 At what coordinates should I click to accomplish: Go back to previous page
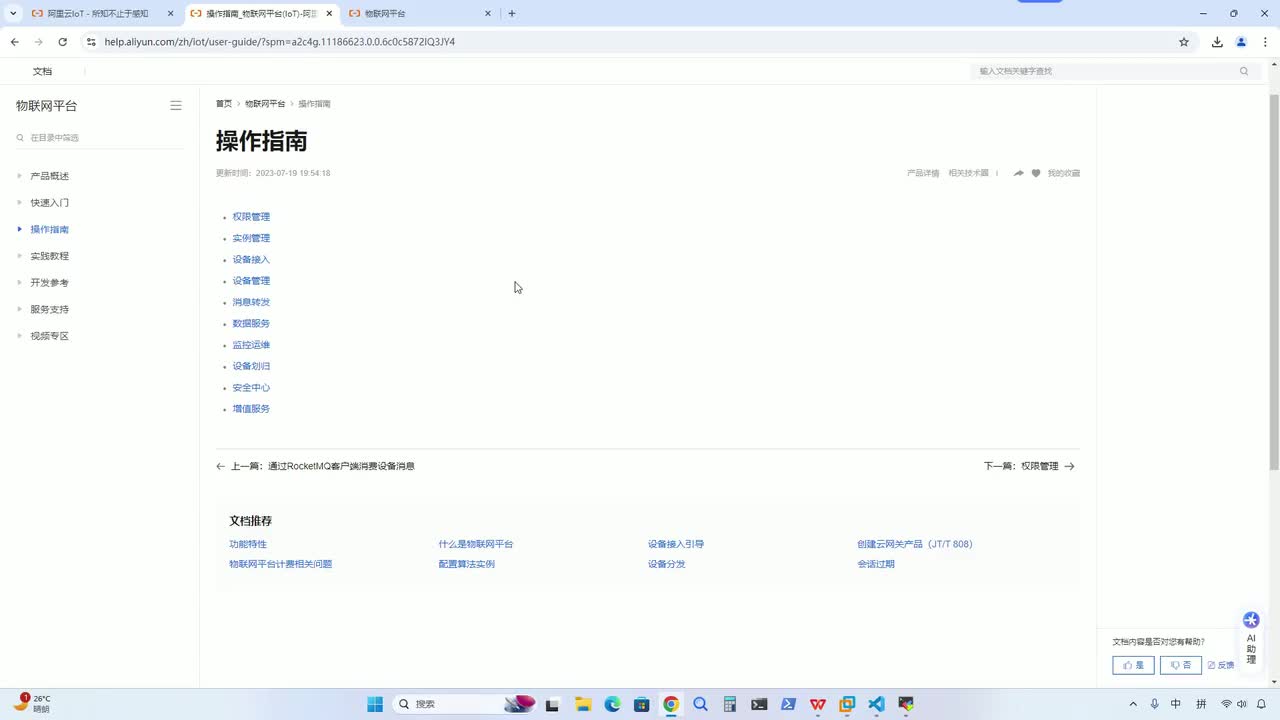(x=15, y=42)
